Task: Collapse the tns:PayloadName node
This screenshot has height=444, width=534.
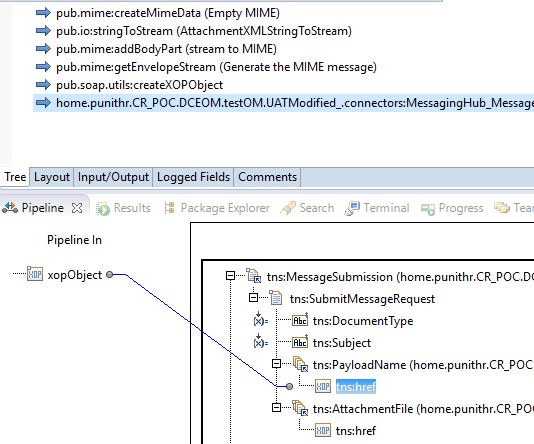Action: pyautogui.click(x=277, y=364)
